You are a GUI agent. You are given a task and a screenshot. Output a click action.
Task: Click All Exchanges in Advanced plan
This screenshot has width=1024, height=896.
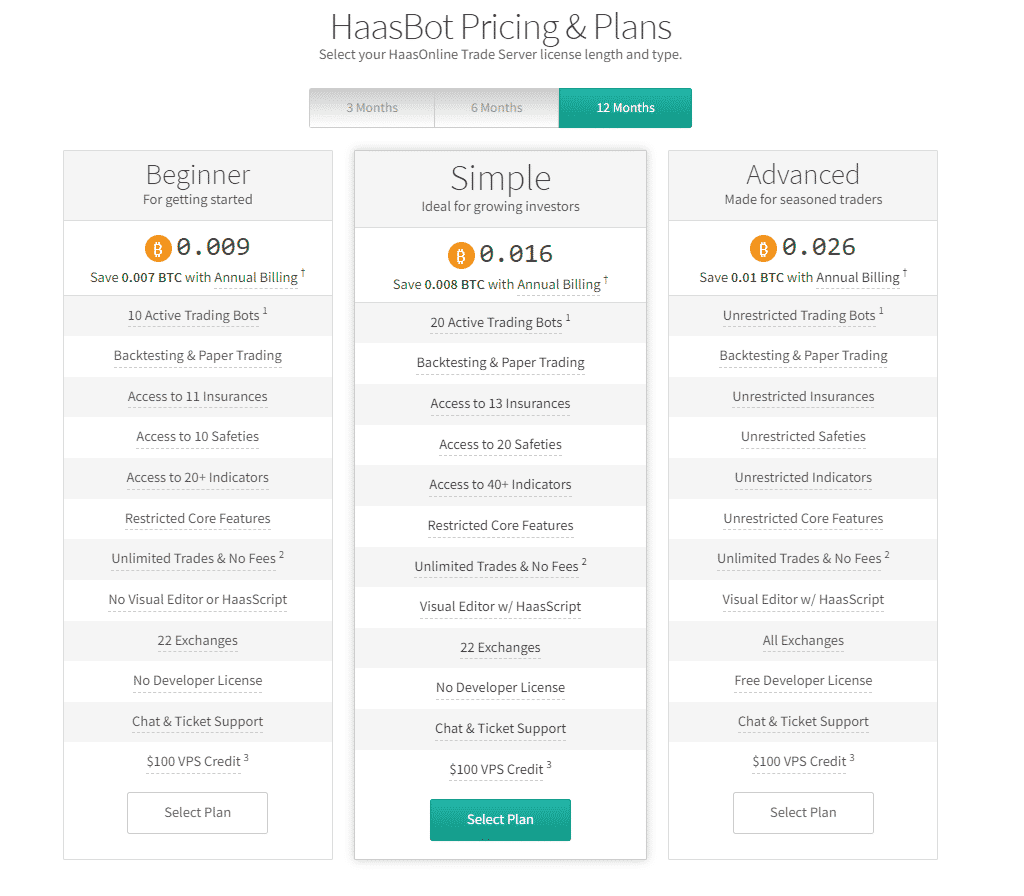(x=803, y=641)
